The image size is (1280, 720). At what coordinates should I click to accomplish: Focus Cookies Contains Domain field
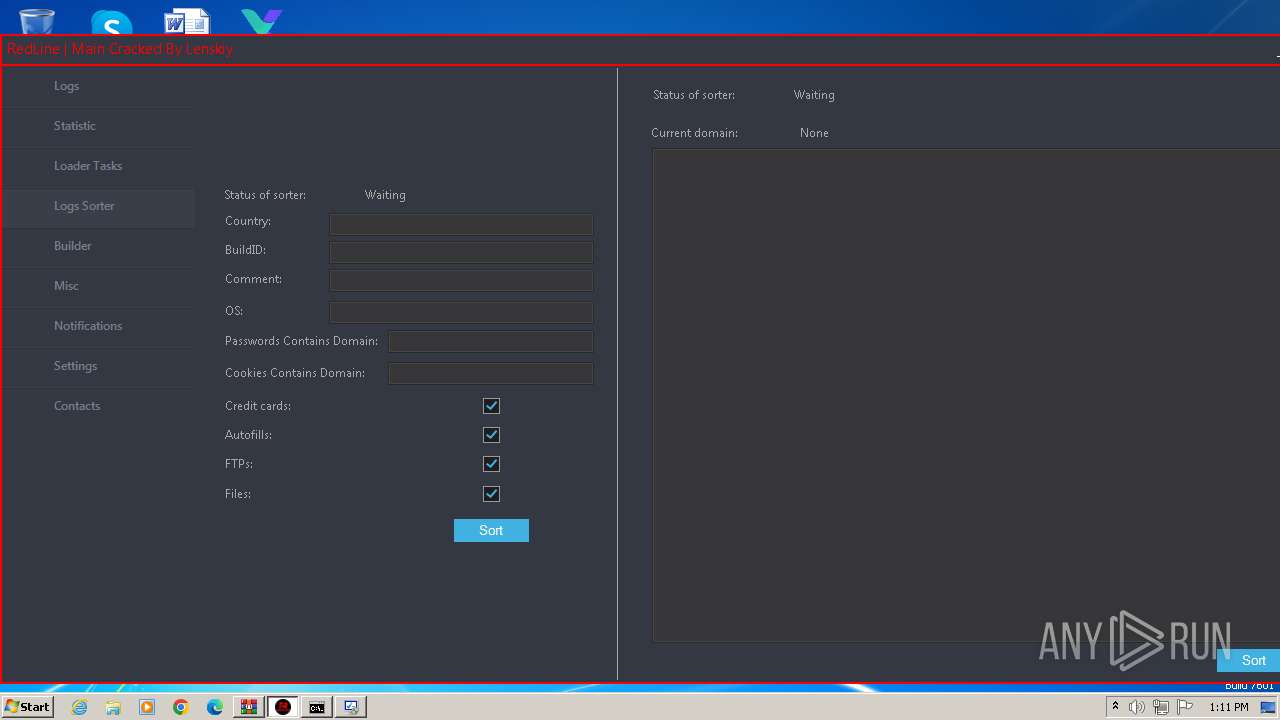pos(491,374)
